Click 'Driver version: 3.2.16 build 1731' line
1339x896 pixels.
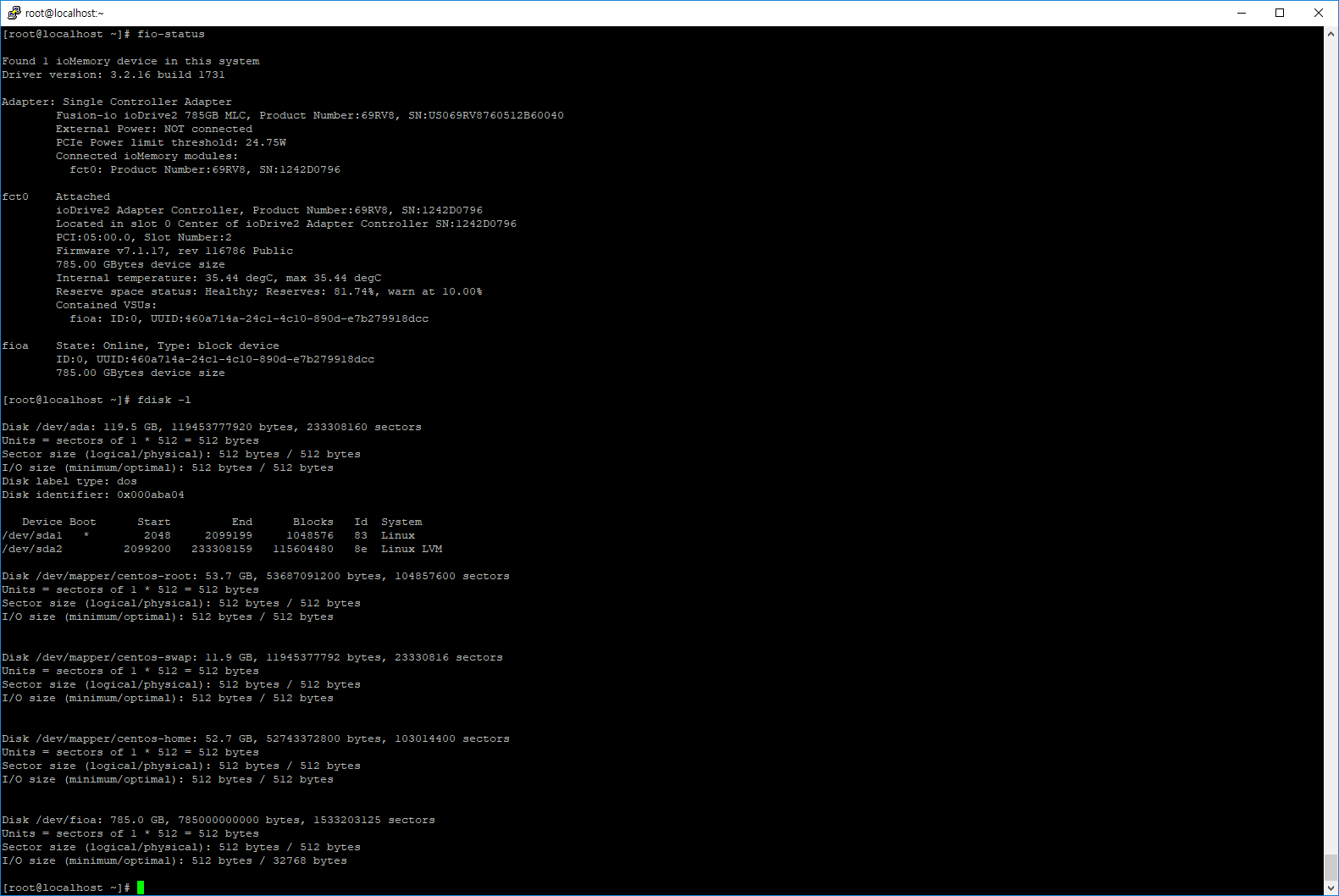113,75
